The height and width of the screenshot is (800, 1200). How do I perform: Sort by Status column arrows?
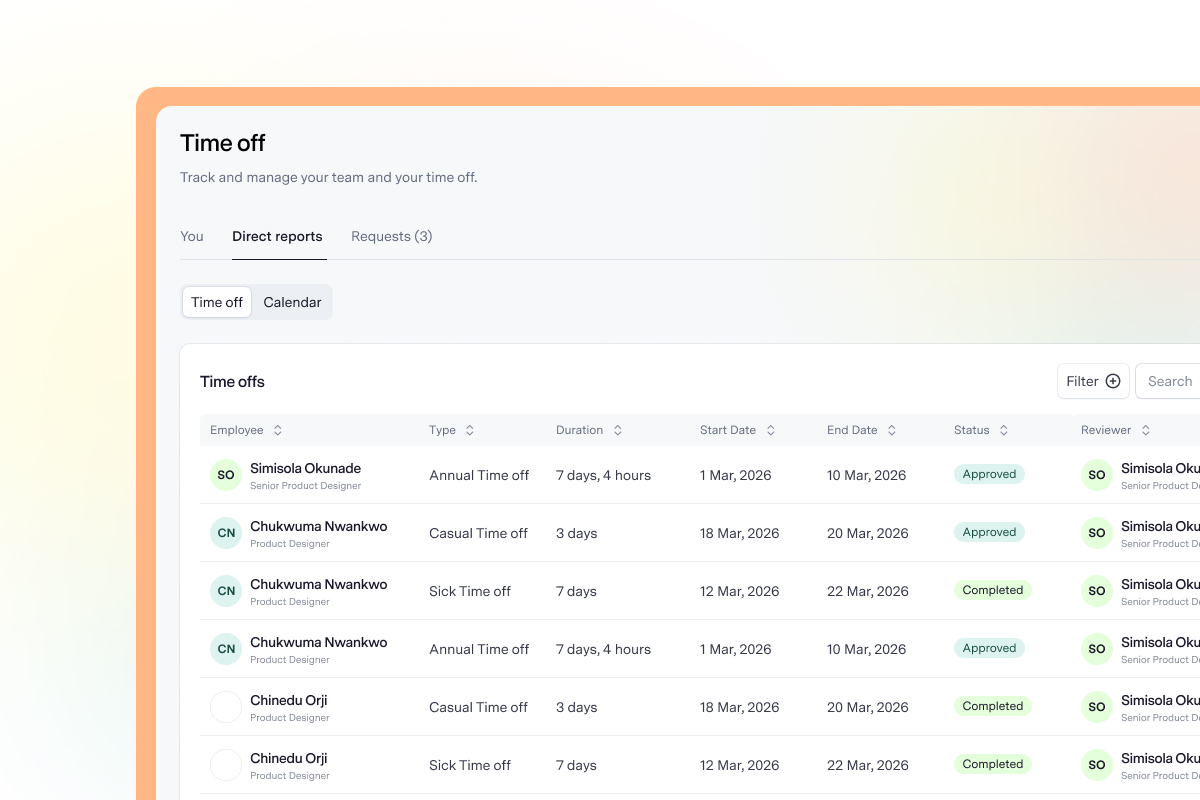(1004, 430)
